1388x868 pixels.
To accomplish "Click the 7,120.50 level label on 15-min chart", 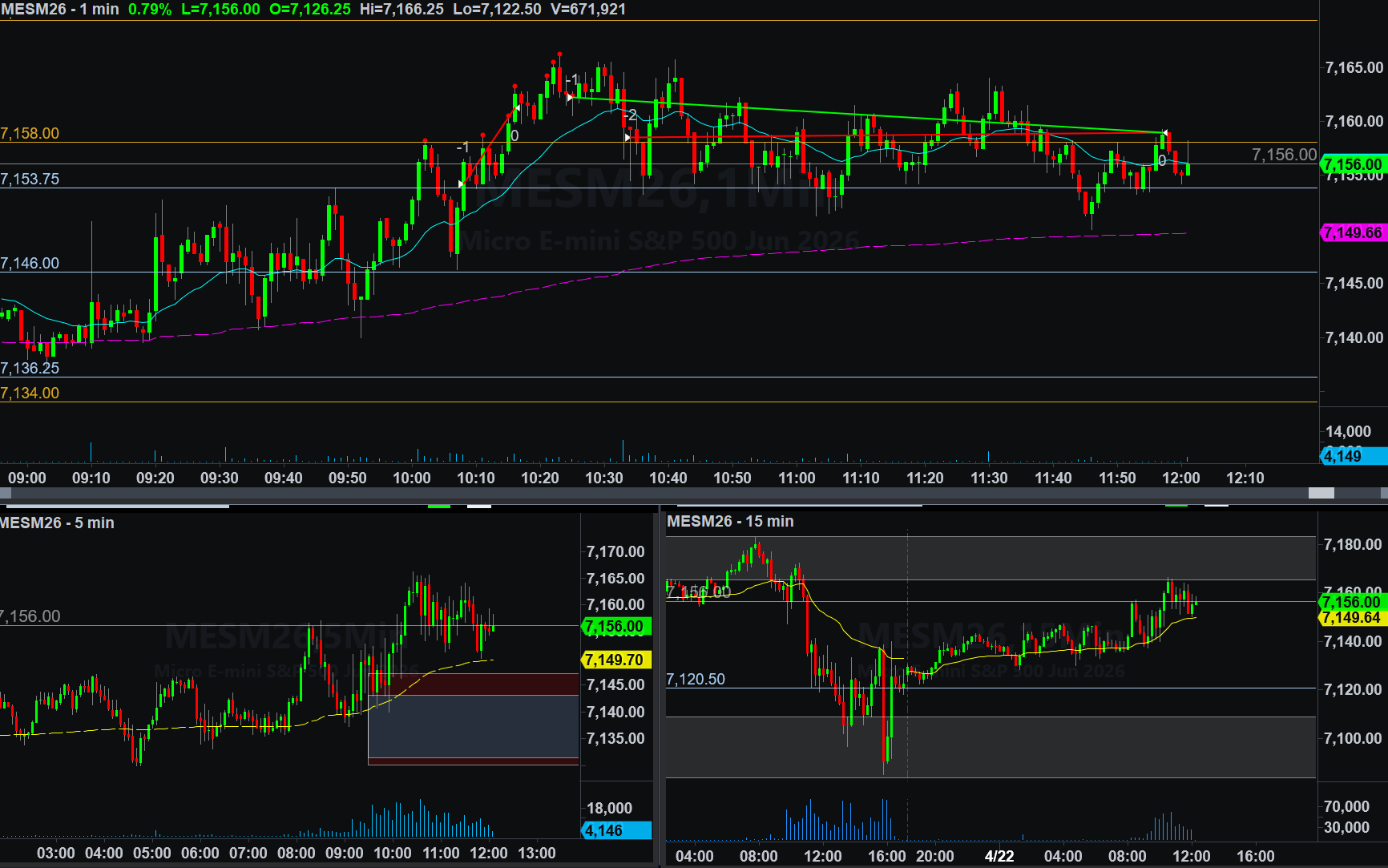I will [696, 679].
